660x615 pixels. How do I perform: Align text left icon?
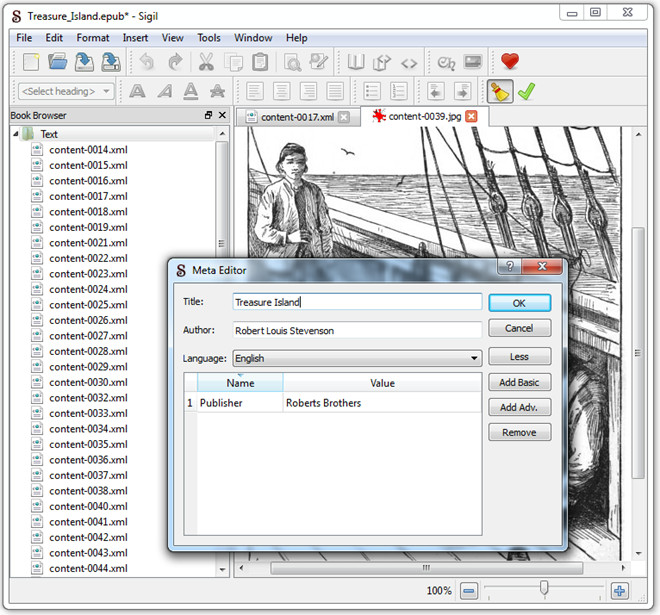(255, 91)
